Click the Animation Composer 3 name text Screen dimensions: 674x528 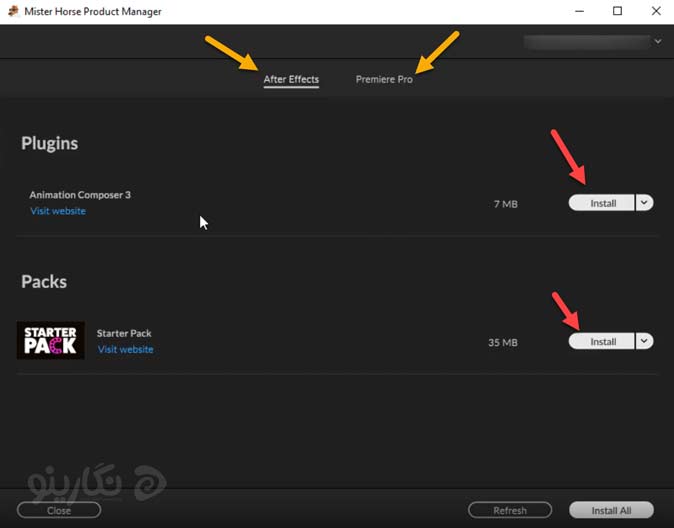[80, 195]
